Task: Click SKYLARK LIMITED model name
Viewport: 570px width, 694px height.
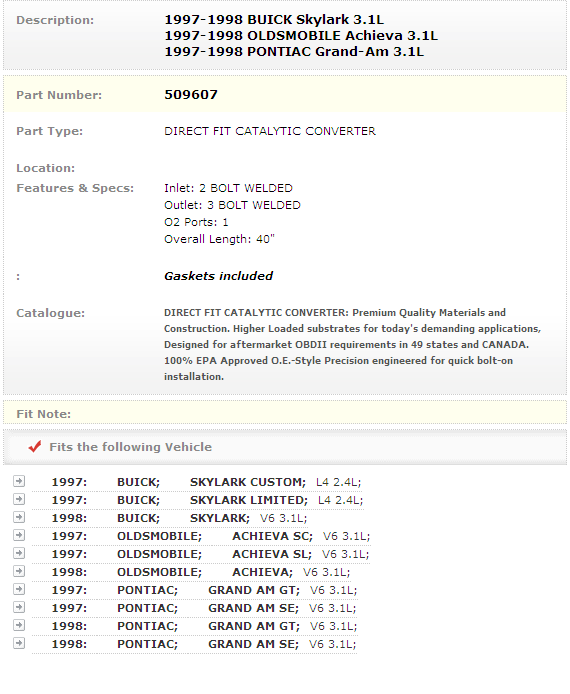Action: click(249, 500)
